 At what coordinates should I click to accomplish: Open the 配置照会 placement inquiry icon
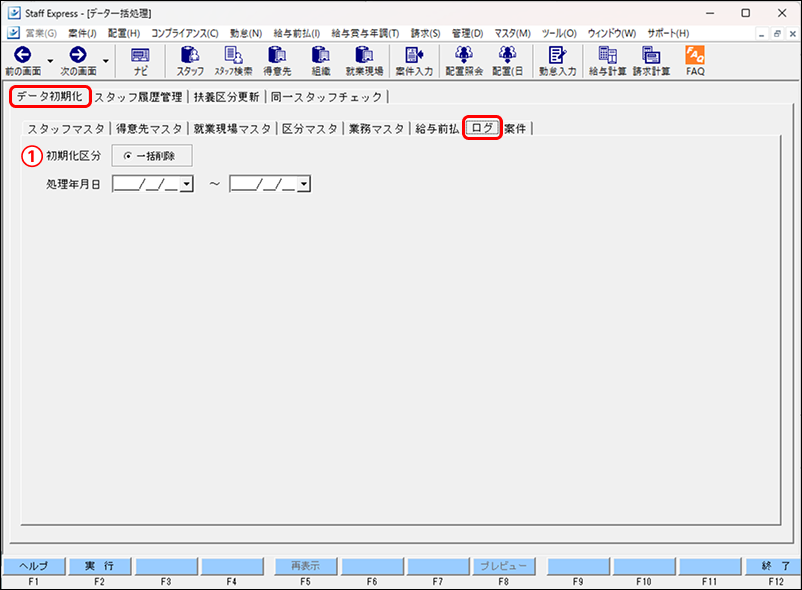click(463, 60)
